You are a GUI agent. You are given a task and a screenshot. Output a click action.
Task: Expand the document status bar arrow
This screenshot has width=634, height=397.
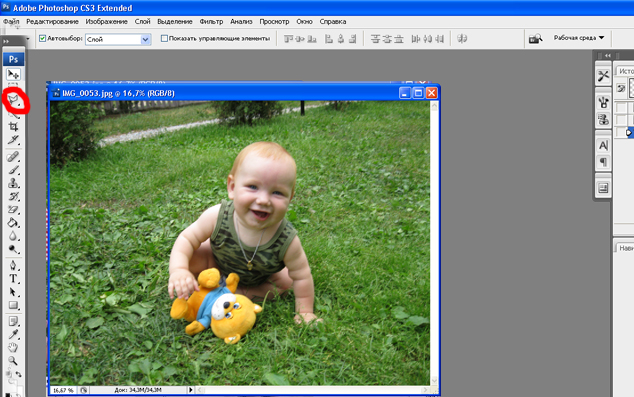coord(190,390)
